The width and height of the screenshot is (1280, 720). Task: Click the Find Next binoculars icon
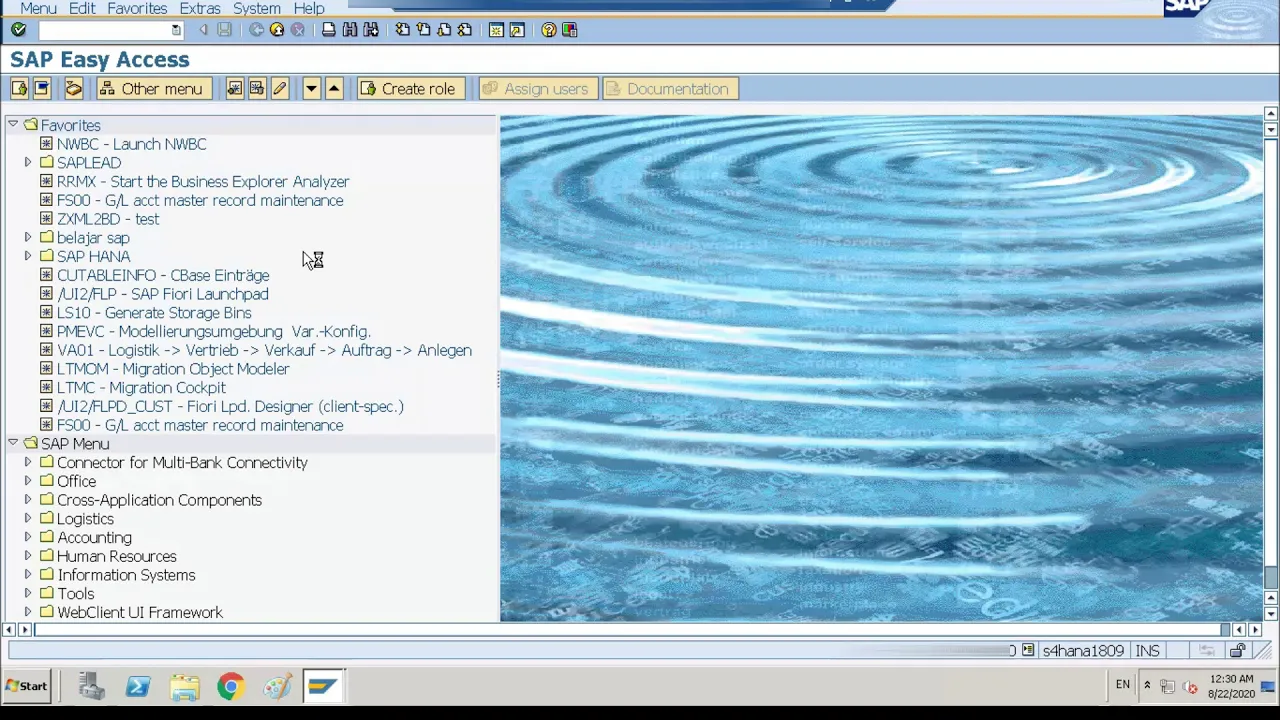click(371, 30)
